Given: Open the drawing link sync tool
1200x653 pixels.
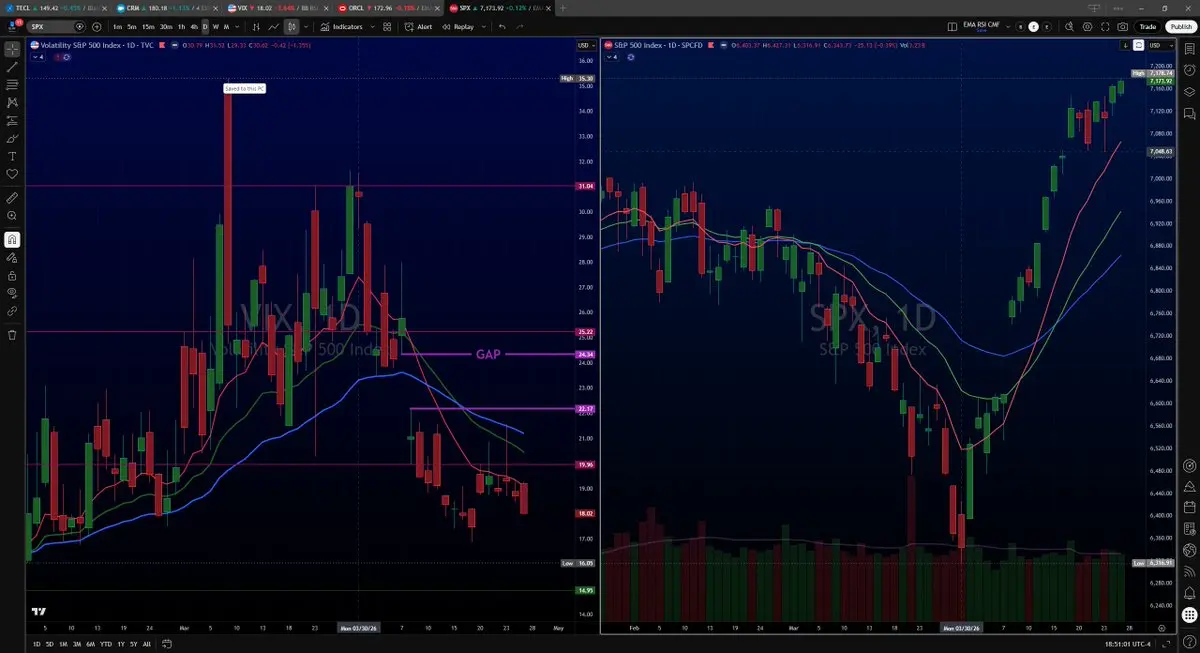Looking at the screenshot, I should 12,311.
